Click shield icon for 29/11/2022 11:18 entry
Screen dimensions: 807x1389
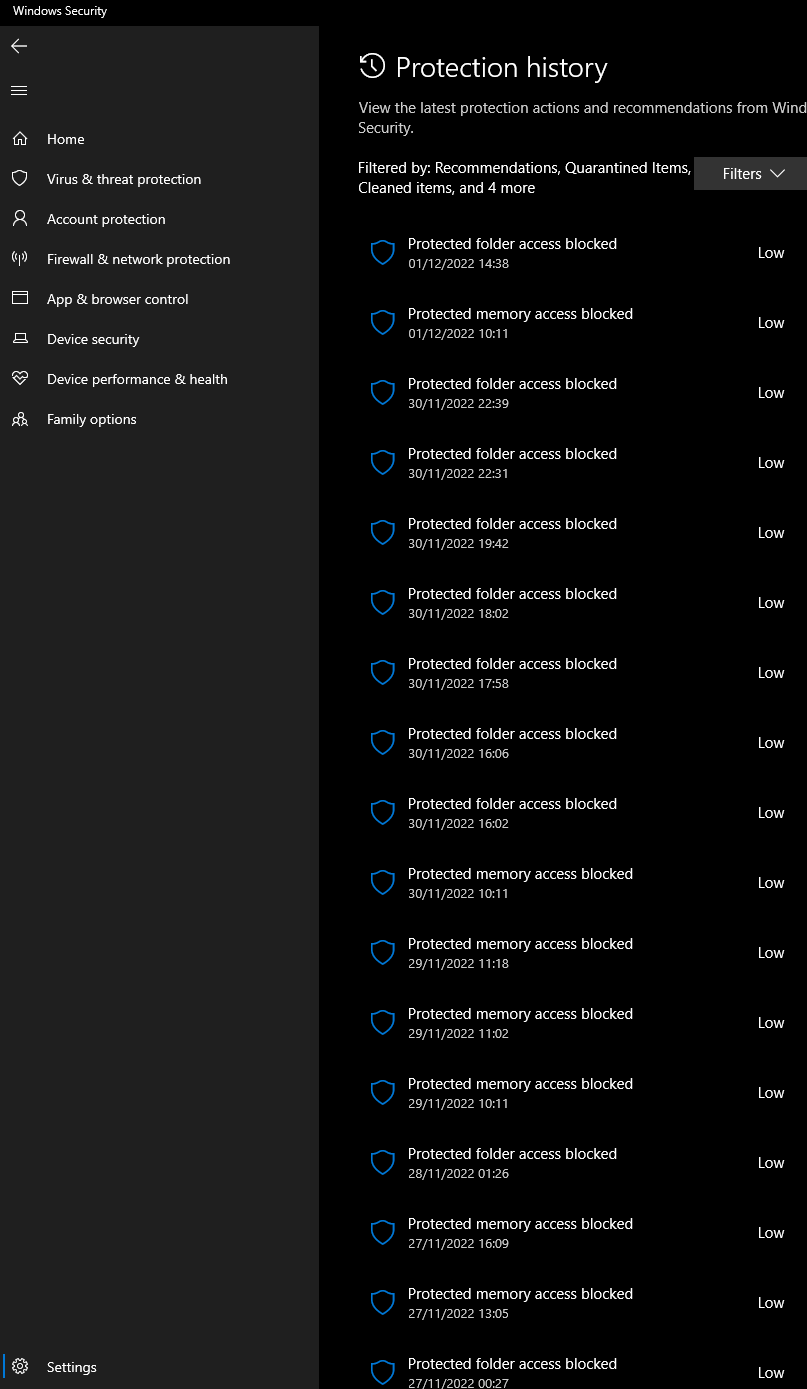(383, 953)
